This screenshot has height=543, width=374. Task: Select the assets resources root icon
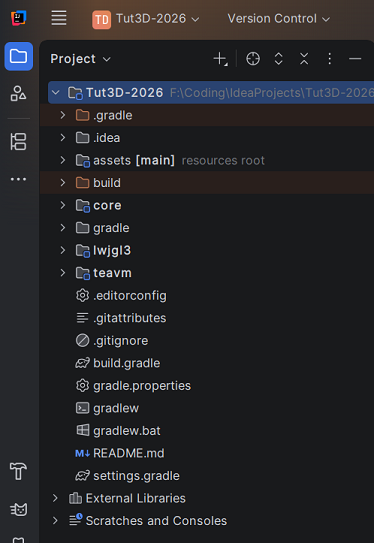tap(83, 160)
